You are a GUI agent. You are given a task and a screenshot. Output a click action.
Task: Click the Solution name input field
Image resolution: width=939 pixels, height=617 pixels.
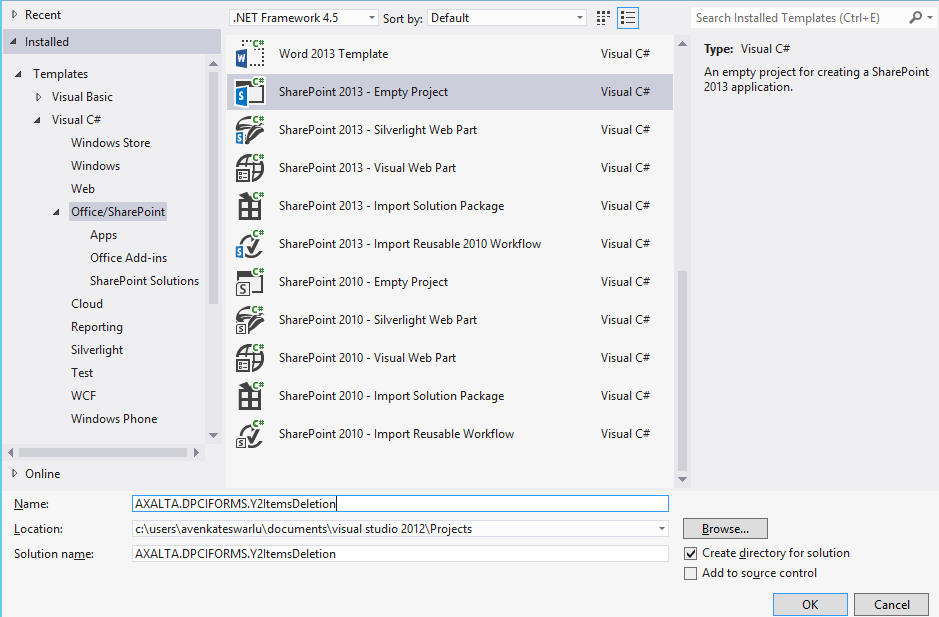400,554
